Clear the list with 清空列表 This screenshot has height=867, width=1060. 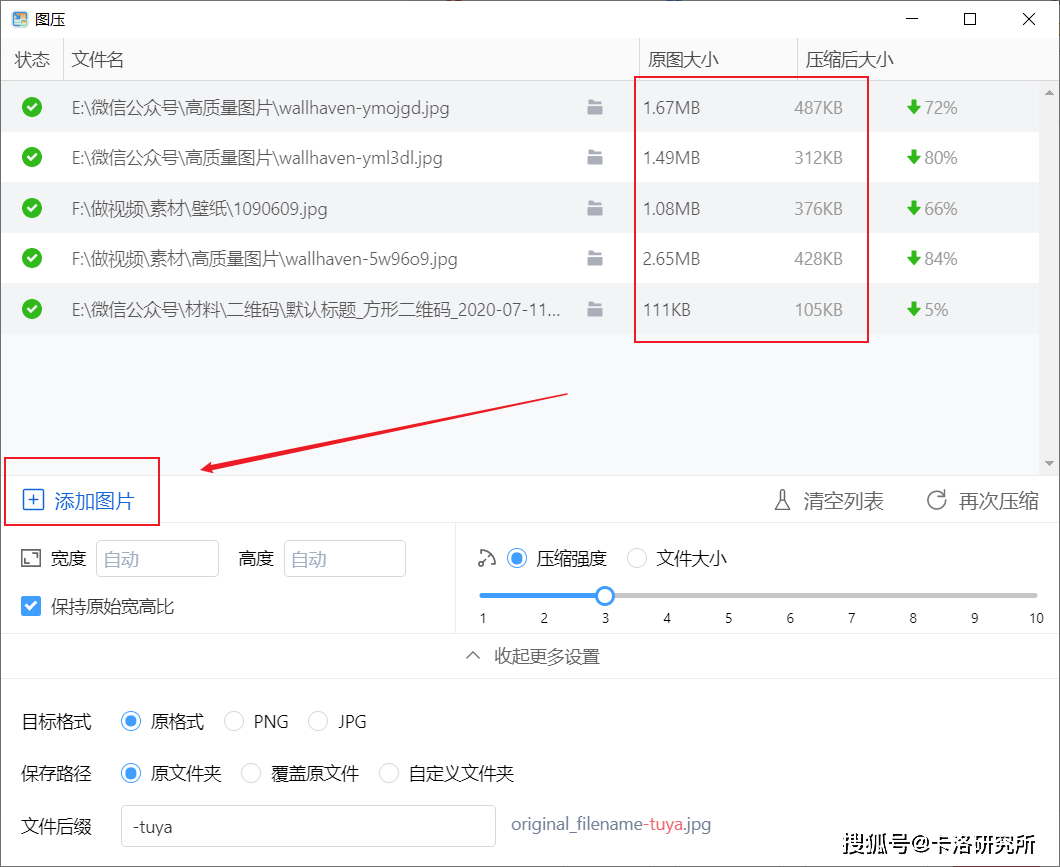click(x=829, y=501)
